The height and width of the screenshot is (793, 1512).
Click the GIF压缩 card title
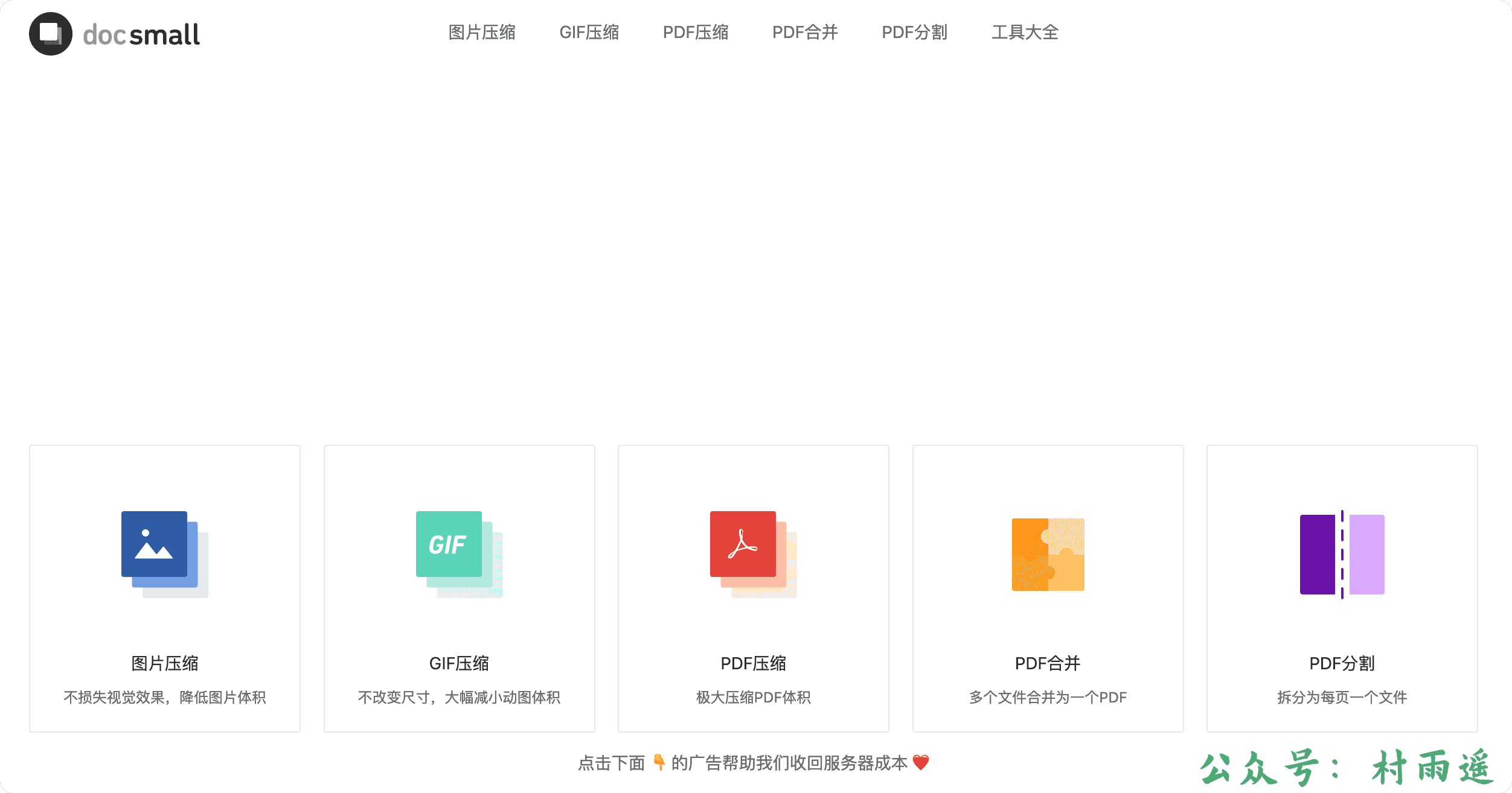tap(459, 663)
